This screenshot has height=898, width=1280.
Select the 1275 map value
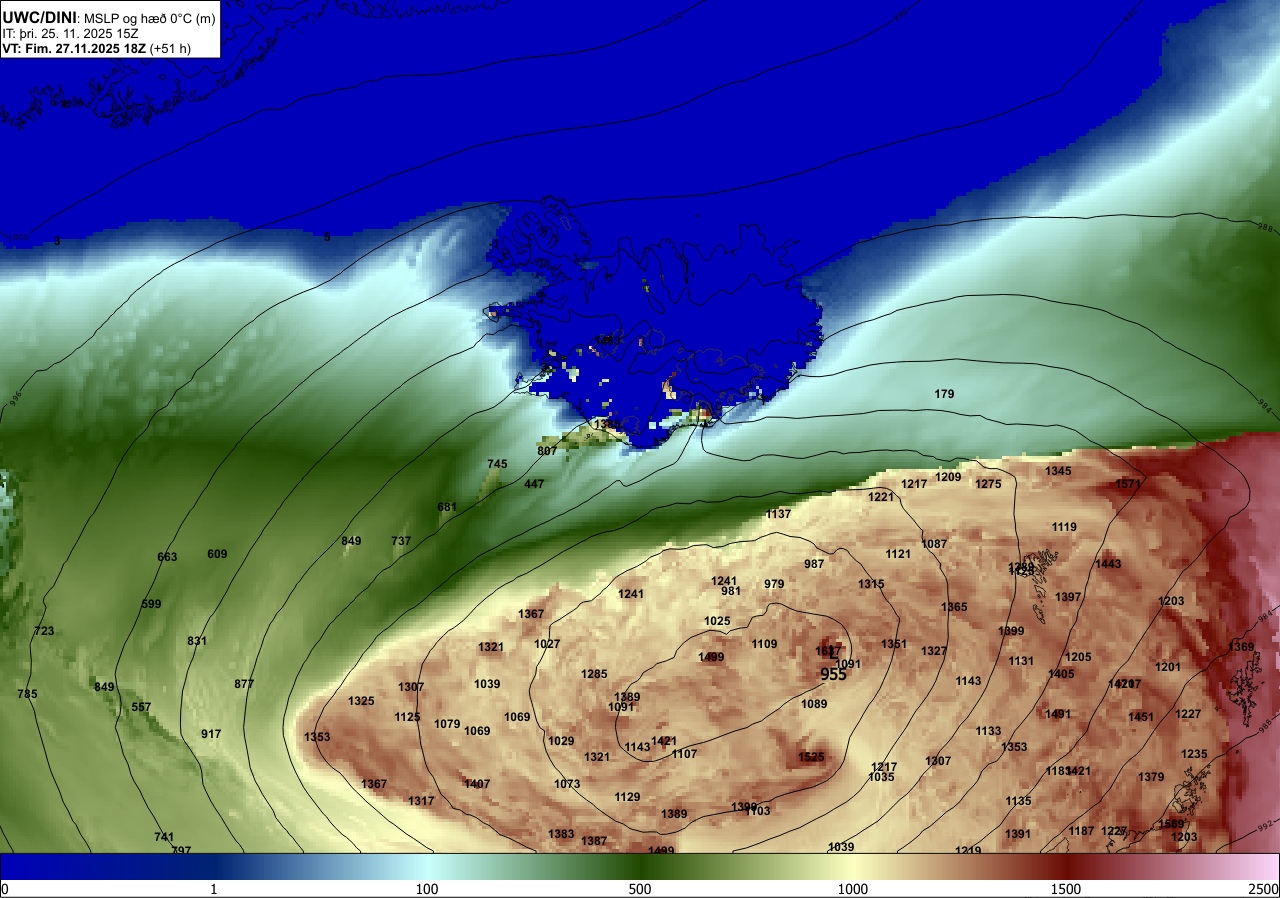click(x=988, y=484)
